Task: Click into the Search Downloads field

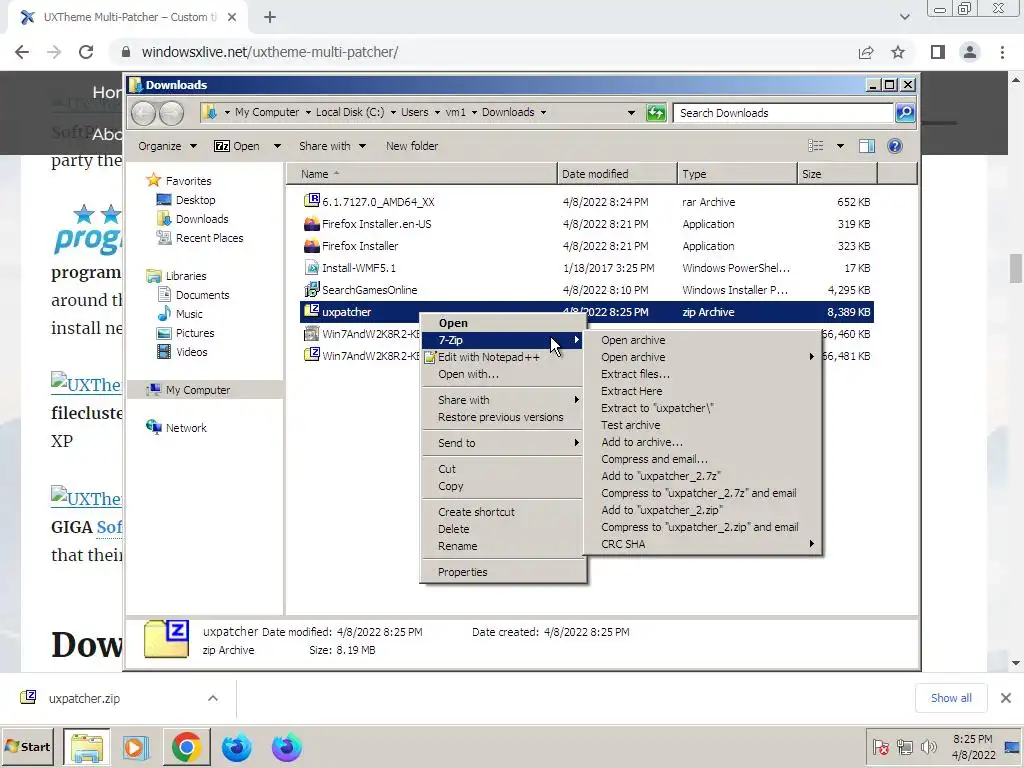Action: coord(783,113)
